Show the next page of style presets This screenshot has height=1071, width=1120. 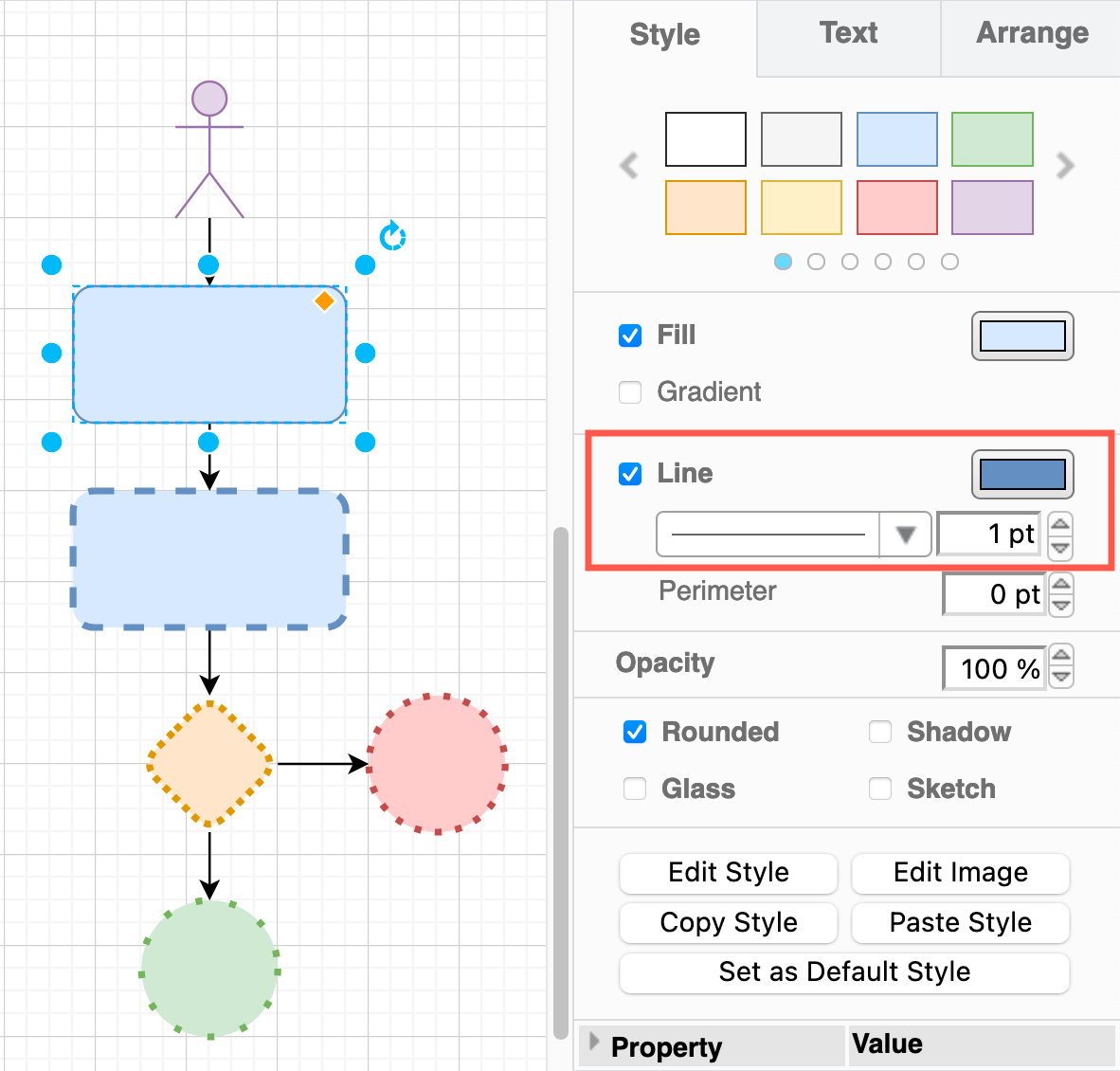pos(1065,166)
